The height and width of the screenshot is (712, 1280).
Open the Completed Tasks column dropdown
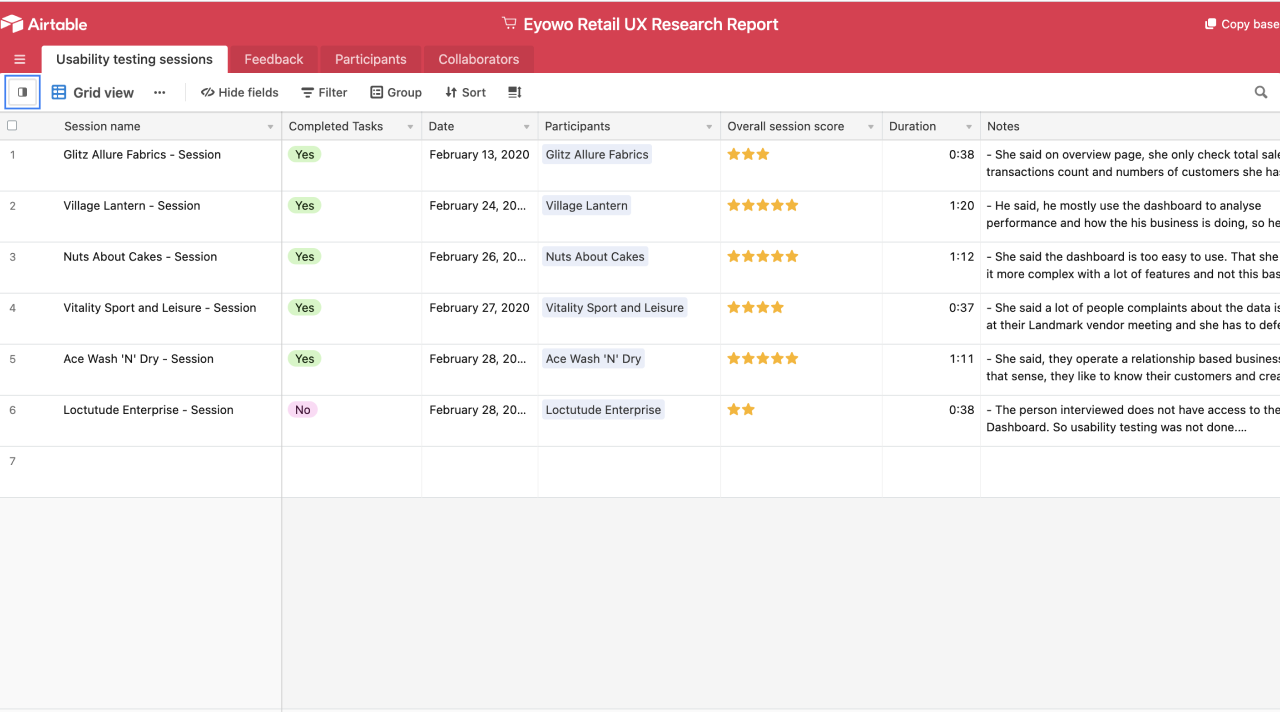pos(410,127)
